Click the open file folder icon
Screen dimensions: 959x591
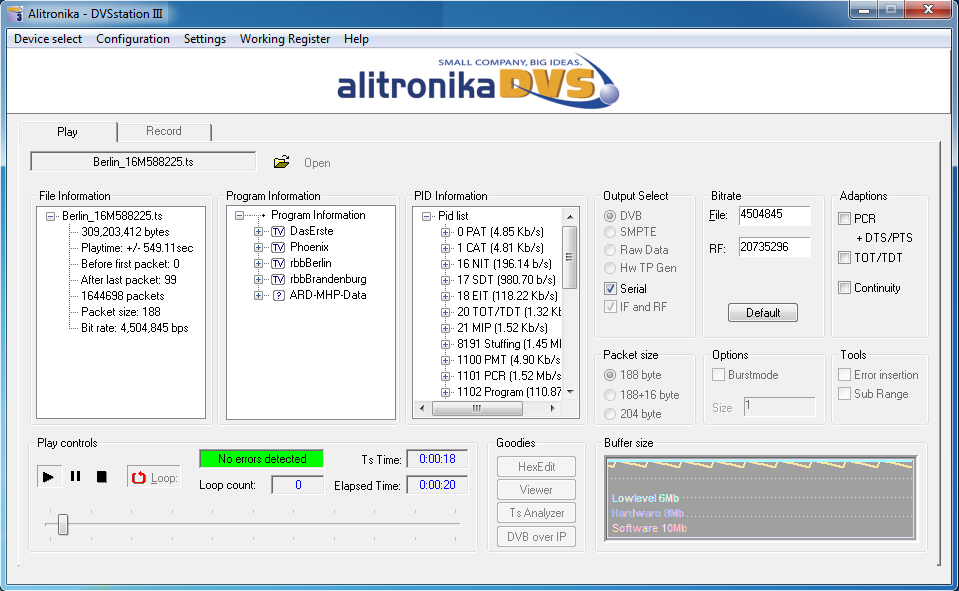click(282, 162)
